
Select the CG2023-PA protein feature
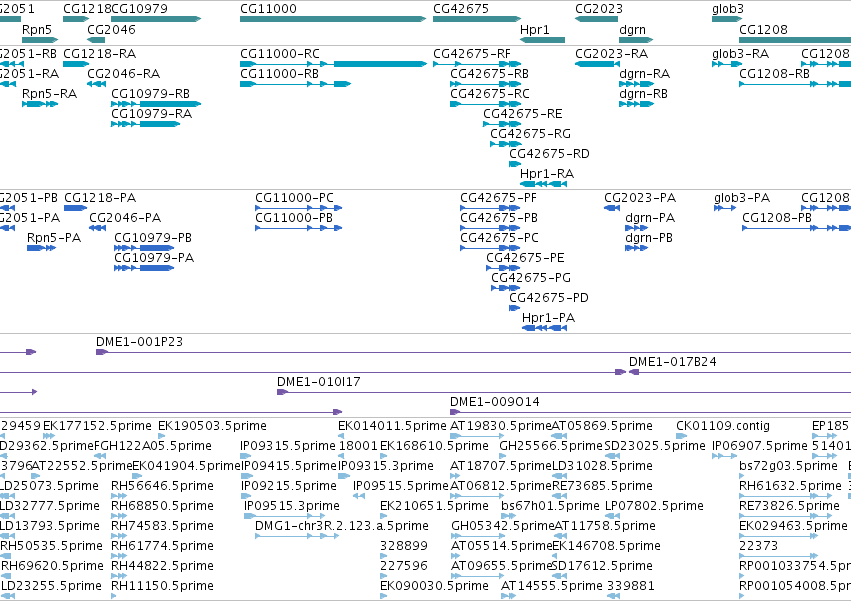tap(612, 208)
